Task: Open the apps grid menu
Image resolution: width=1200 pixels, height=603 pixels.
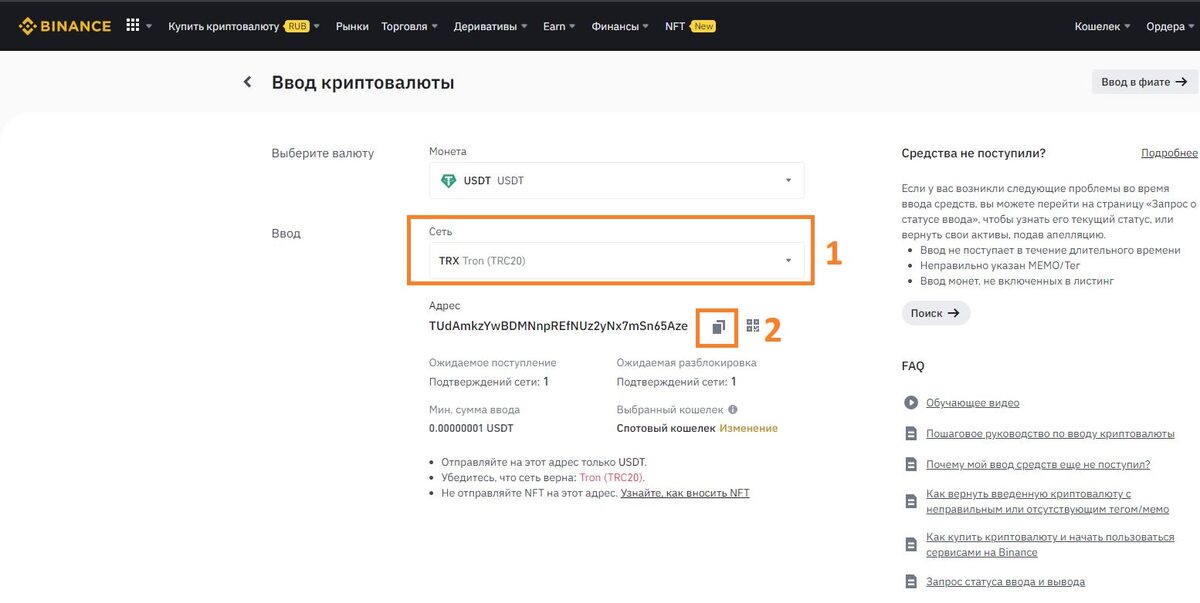Action: (x=133, y=26)
